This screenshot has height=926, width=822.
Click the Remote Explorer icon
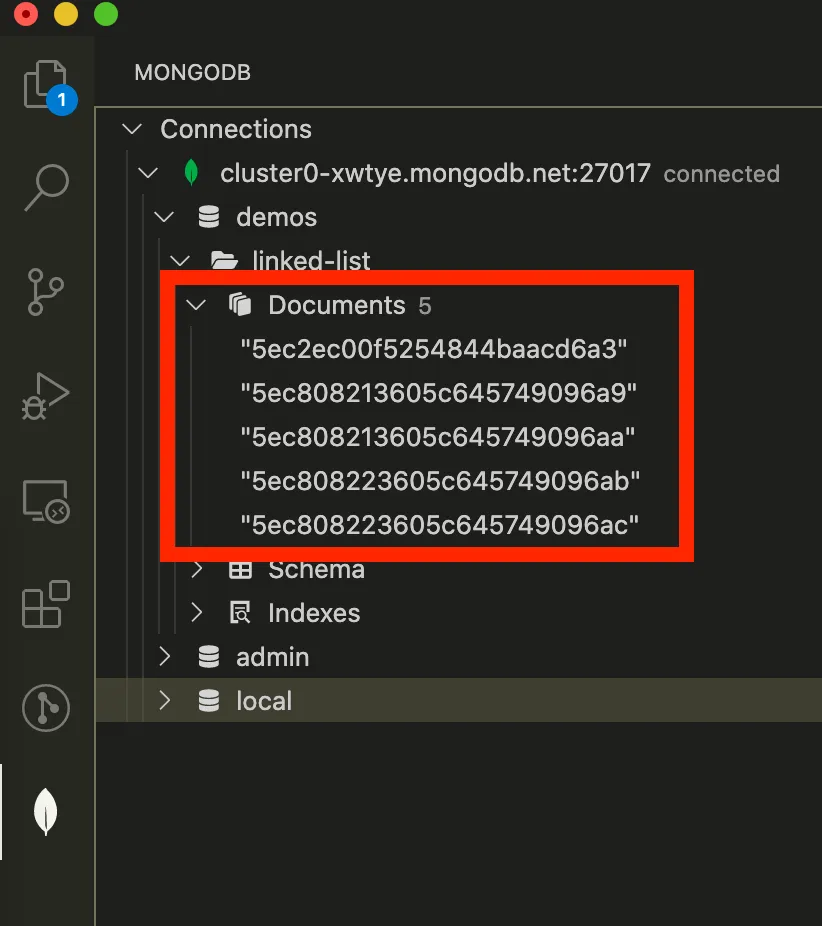click(x=46, y=502)
